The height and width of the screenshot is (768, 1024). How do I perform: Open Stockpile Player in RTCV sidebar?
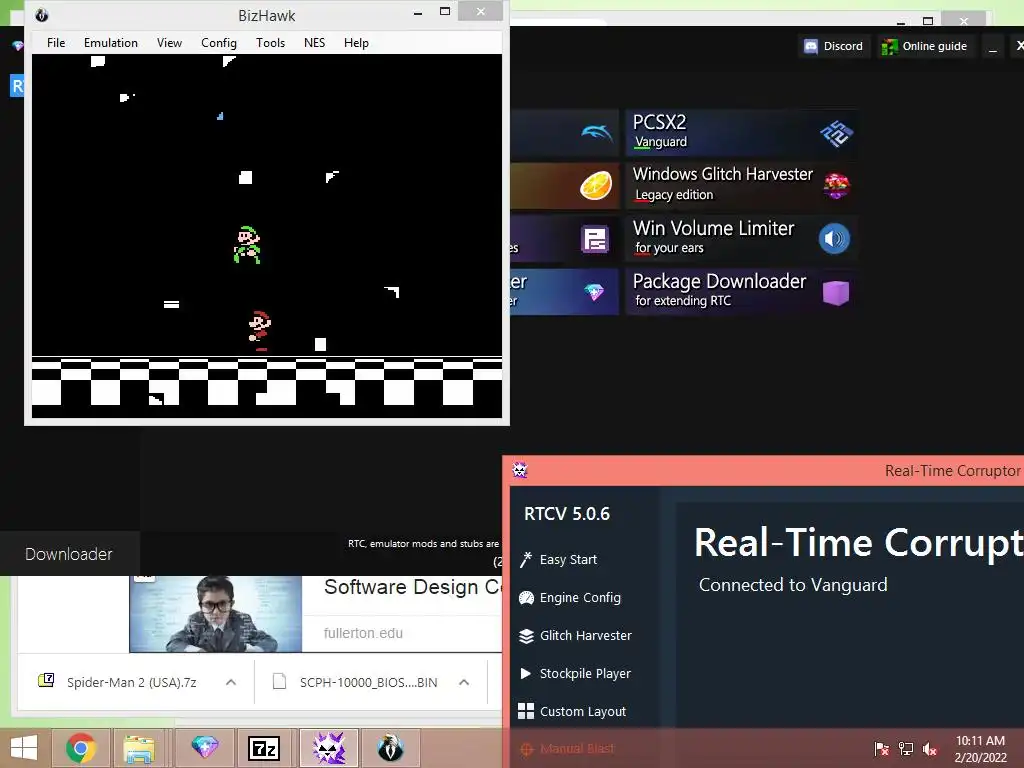pos(585,673)
